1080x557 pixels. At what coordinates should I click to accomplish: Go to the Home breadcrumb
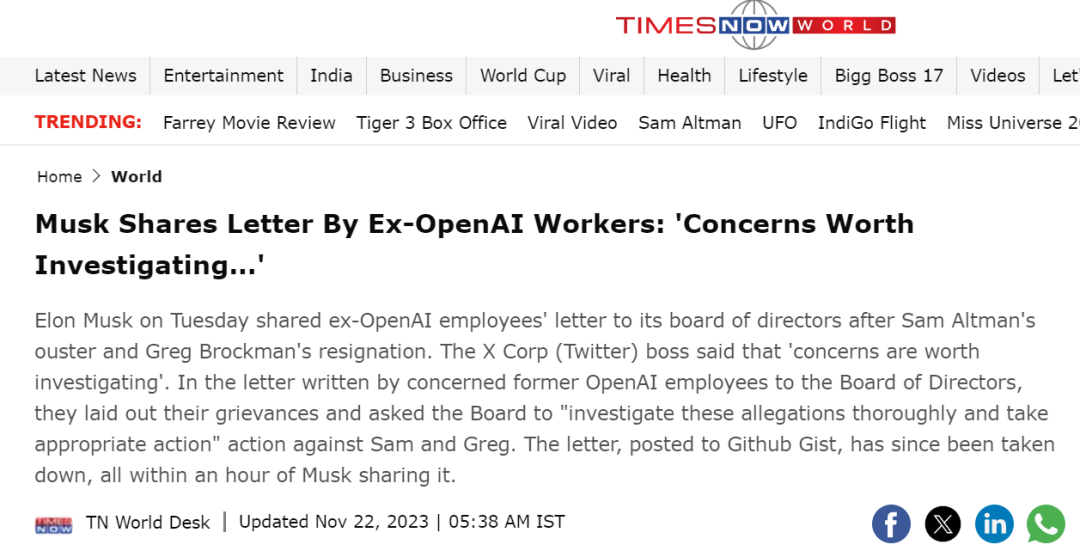tap(59, 177)
